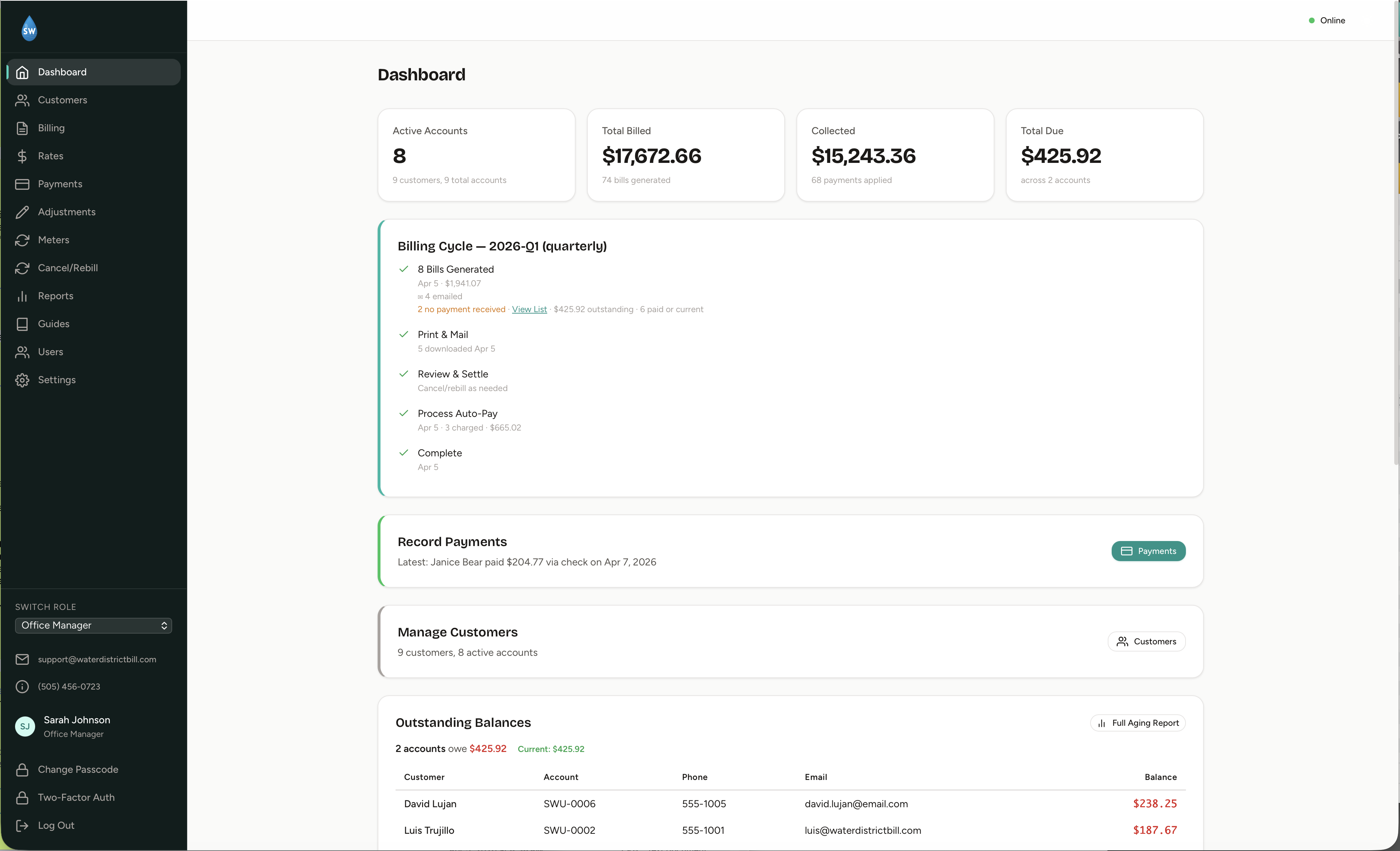The image size is (1400, 851).
Task: Click the Log Out link
Action: tap(56, 826)
